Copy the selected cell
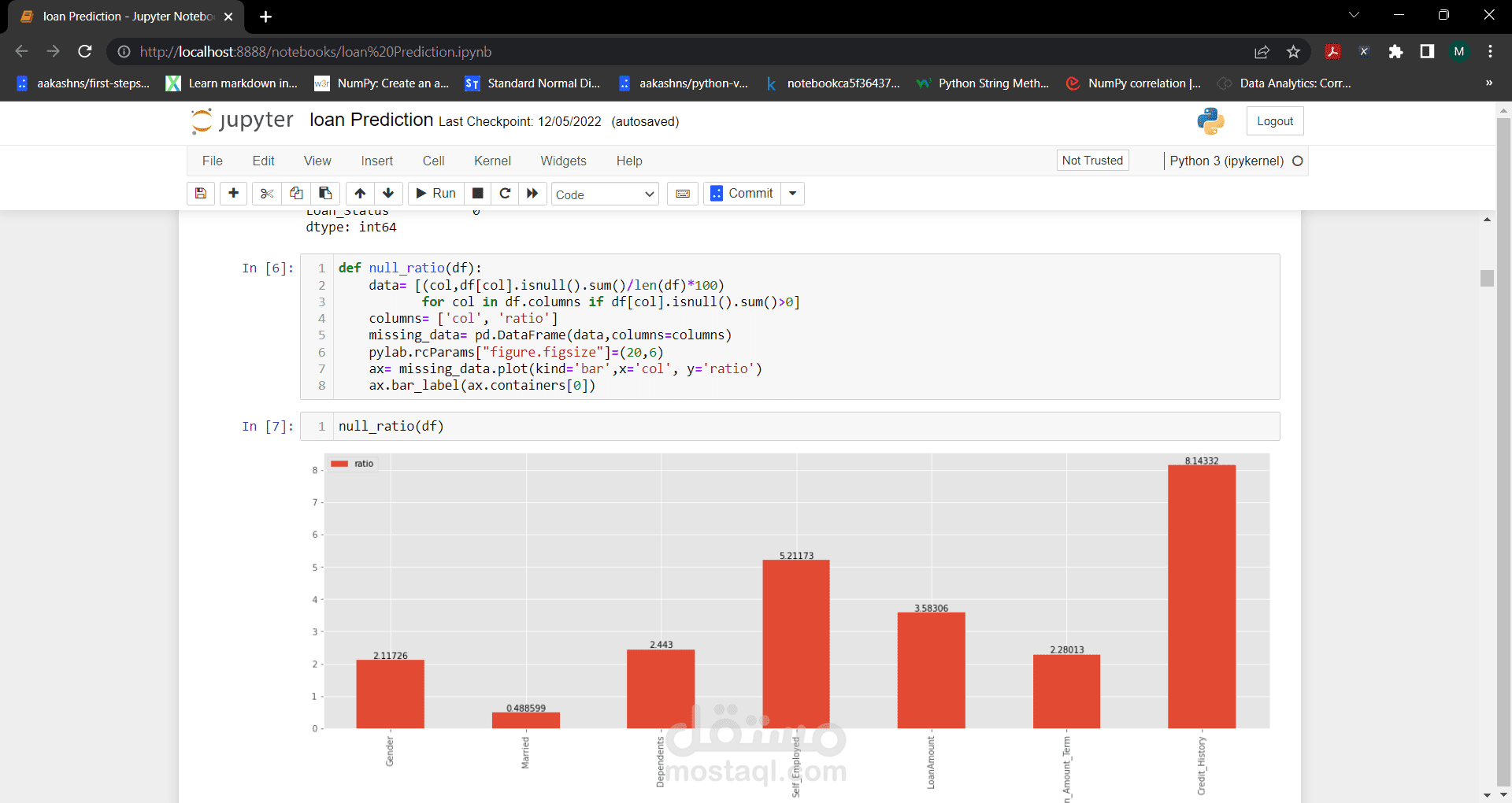 pos(295,194)
